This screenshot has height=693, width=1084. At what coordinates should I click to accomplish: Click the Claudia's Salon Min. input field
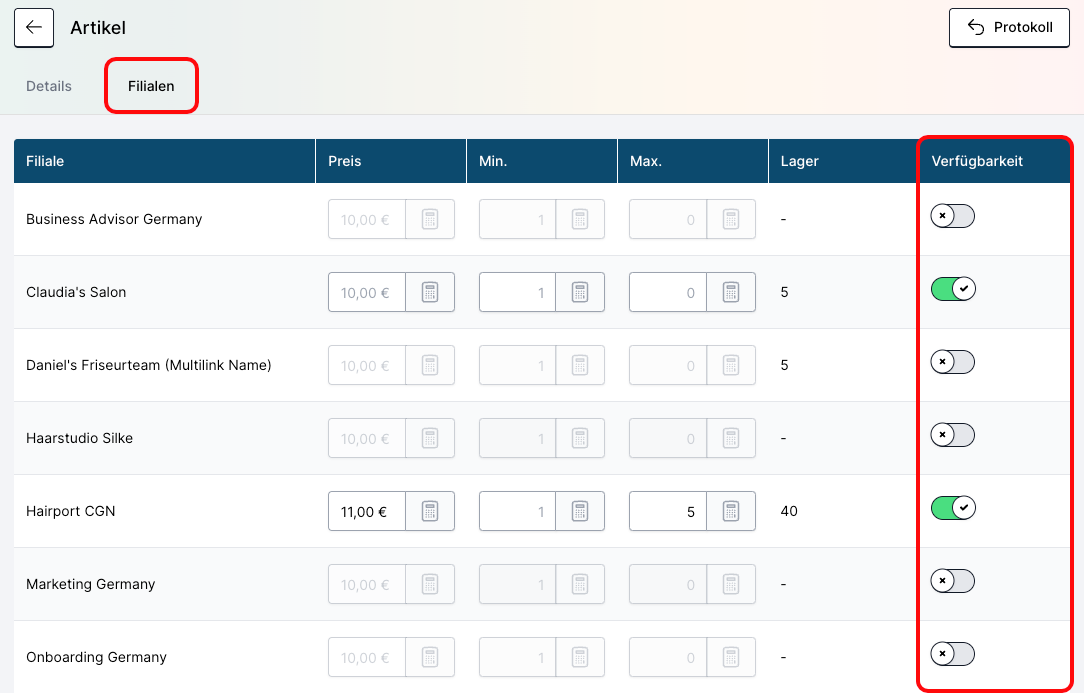point(517,293)
